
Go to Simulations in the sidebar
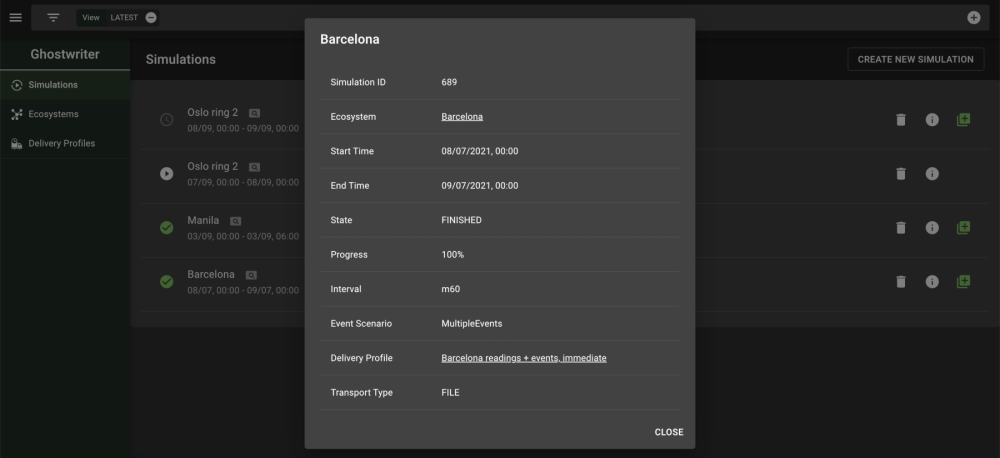coord(52,85)
